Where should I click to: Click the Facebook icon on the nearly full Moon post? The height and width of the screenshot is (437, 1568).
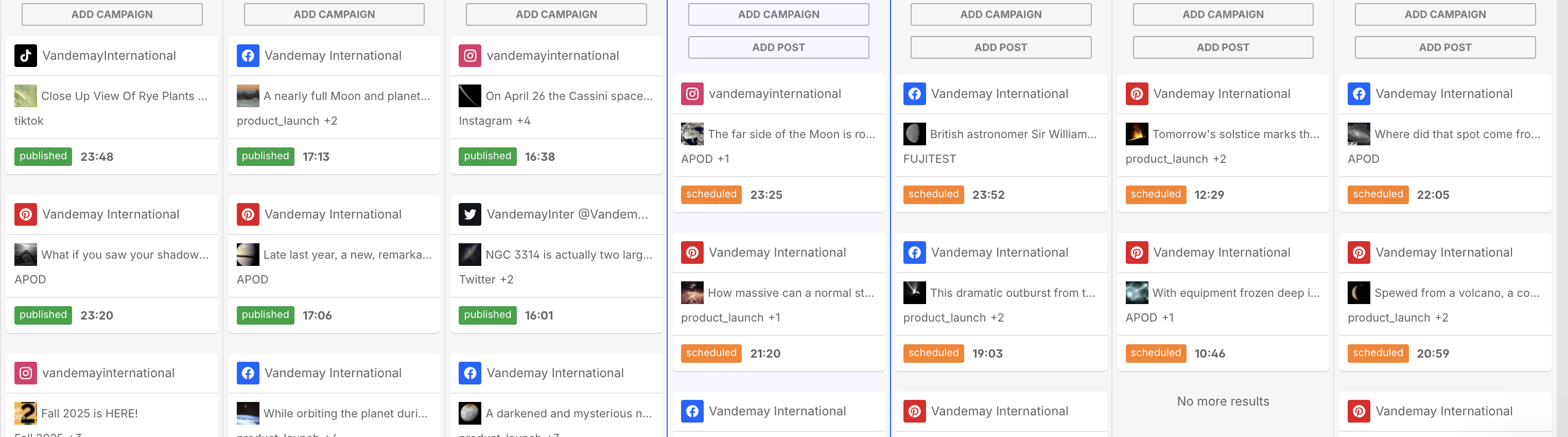248,56
